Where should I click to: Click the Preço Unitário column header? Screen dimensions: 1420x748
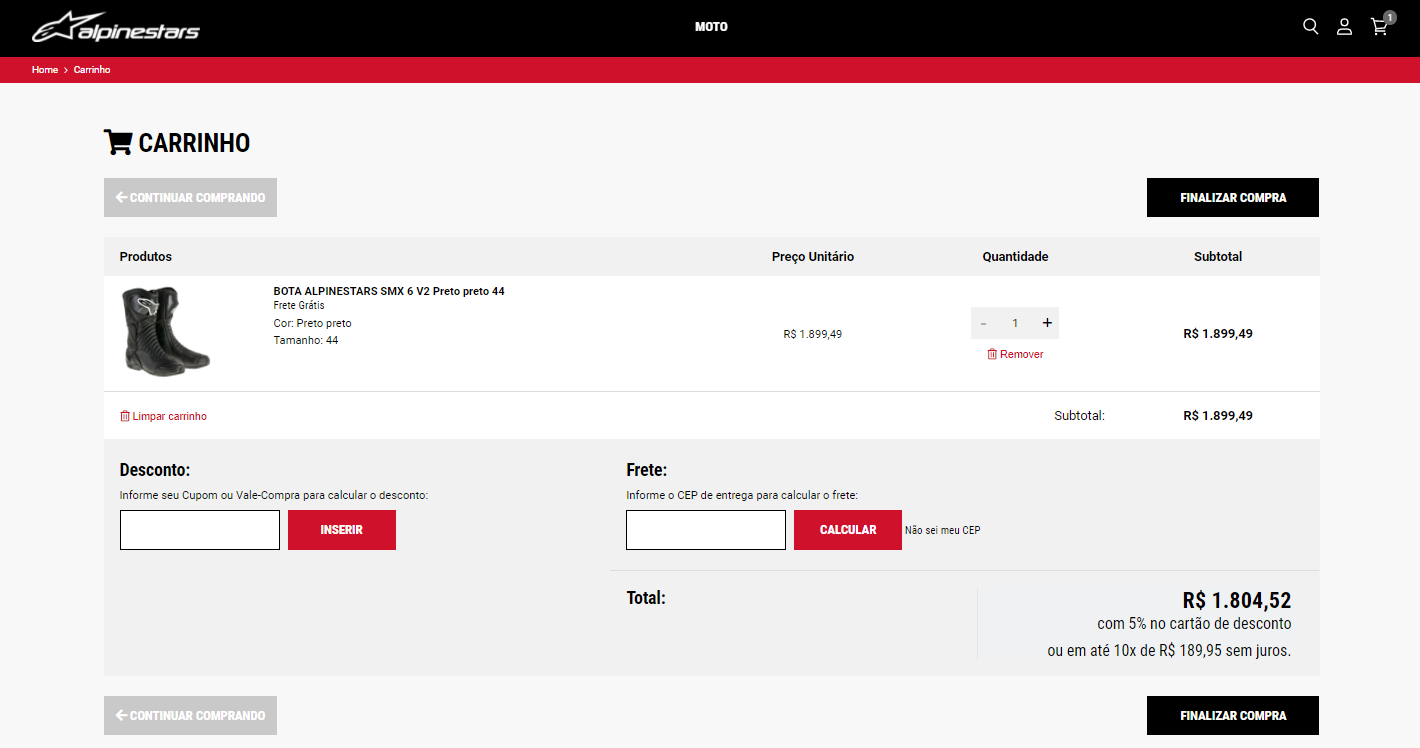tap(813, 257)
